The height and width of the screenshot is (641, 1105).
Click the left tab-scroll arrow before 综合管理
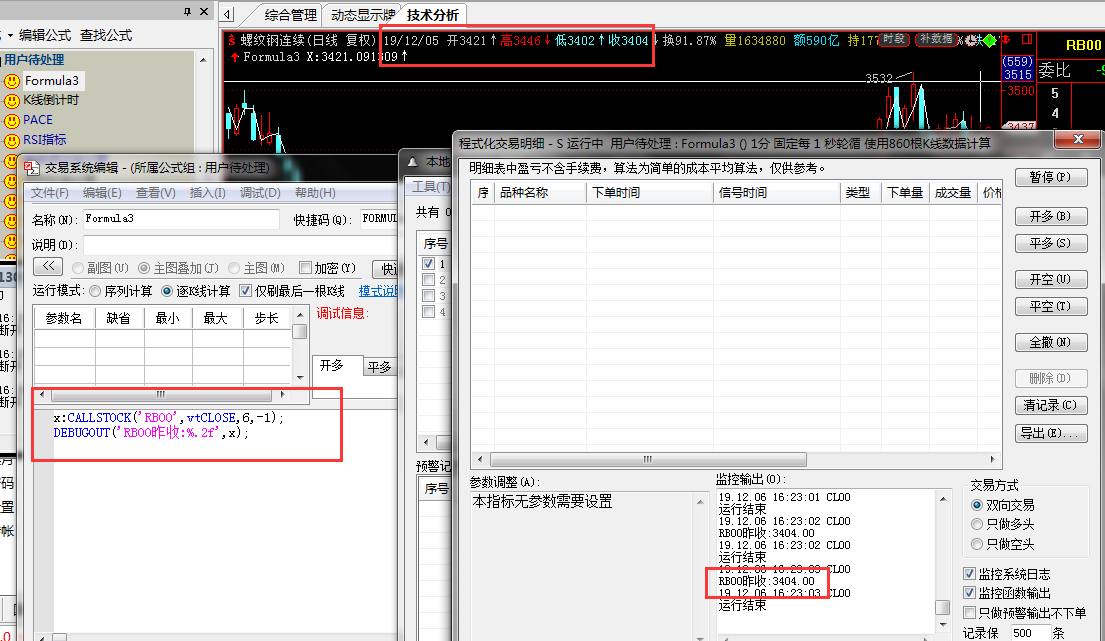click(x=227, y=14)
